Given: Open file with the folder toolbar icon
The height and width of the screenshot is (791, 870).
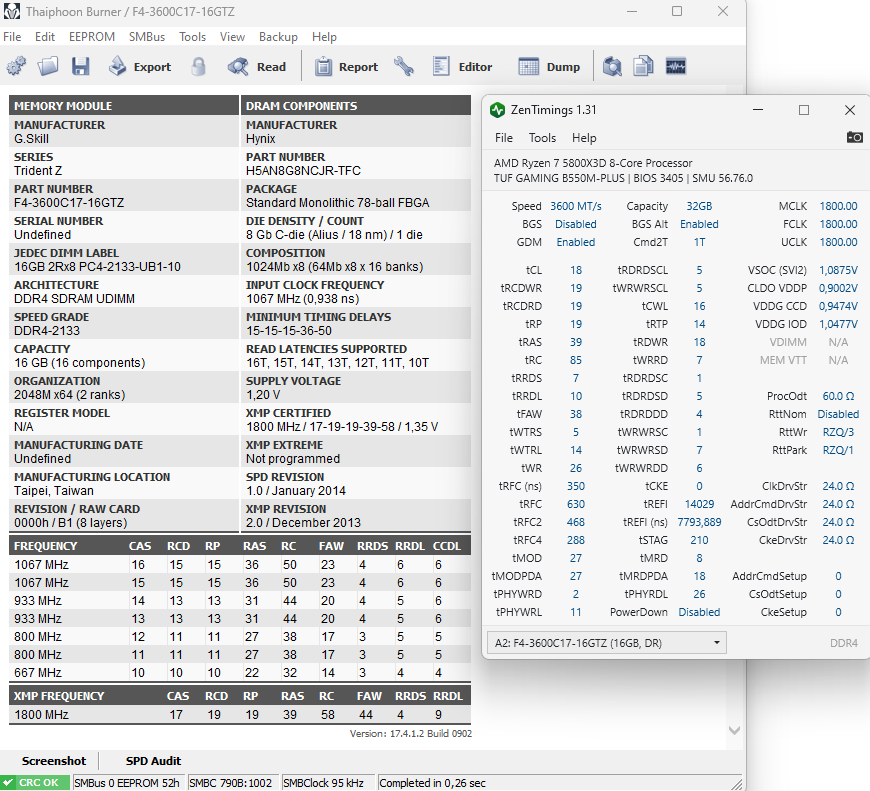Looking at the screenshot, I should tap(48, 67).
